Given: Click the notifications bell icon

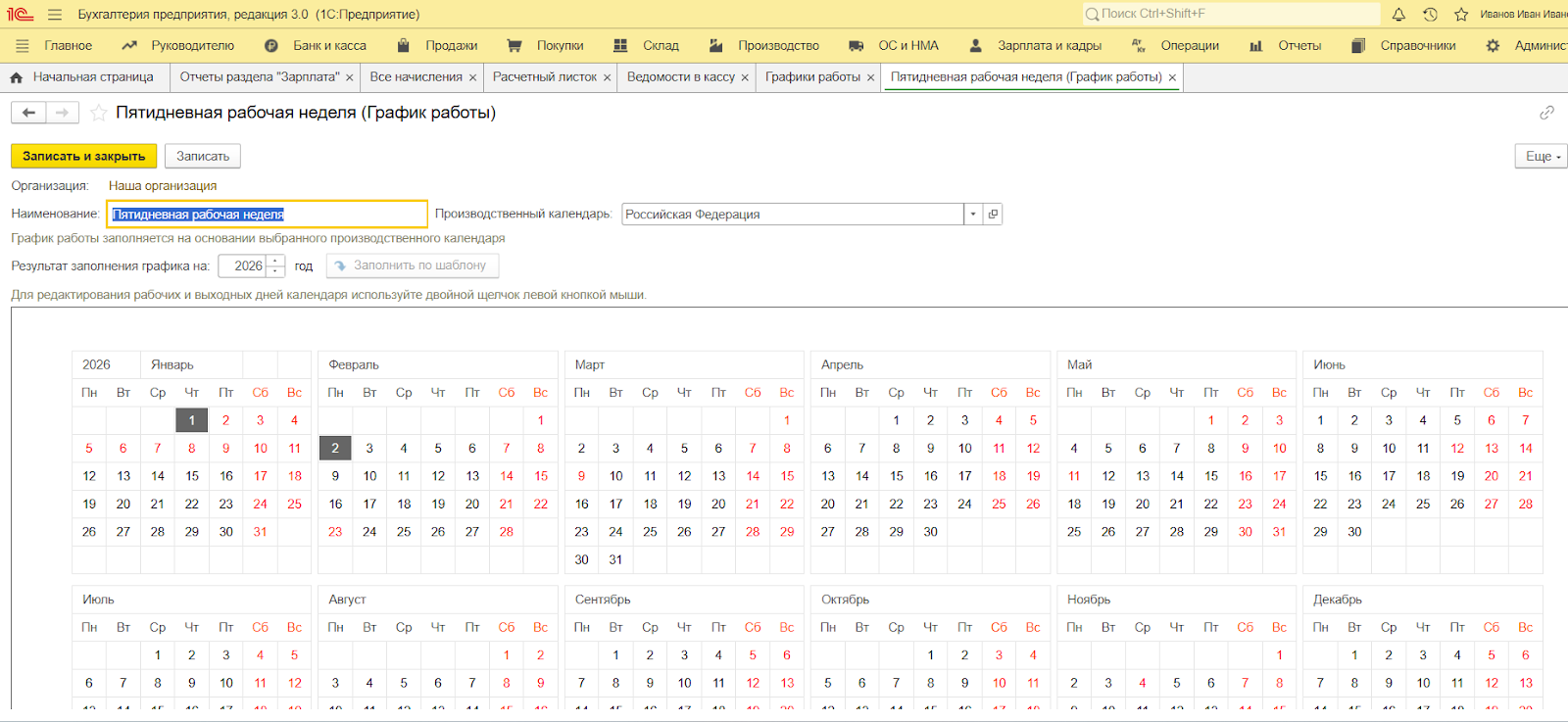Looking at the screenshot, I should click(x=1398, y=15).
